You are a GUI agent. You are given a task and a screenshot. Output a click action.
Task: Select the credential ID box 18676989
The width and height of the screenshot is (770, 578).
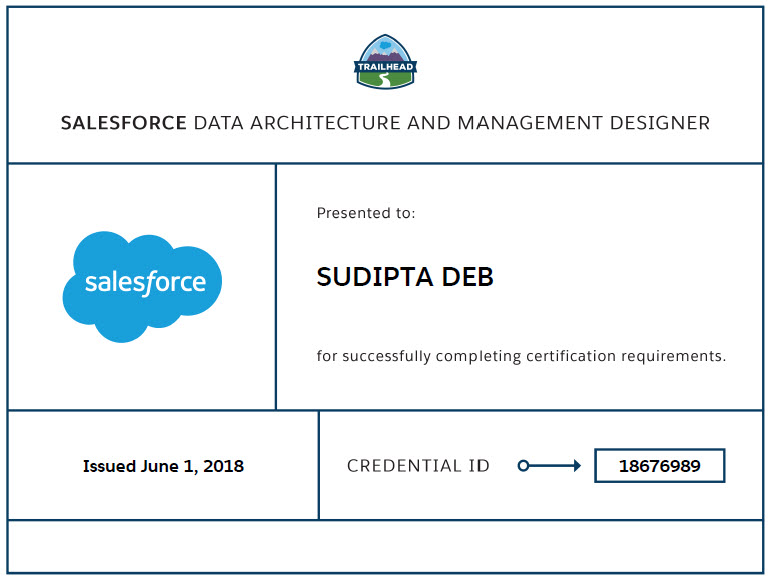click(x=659, y=466)
